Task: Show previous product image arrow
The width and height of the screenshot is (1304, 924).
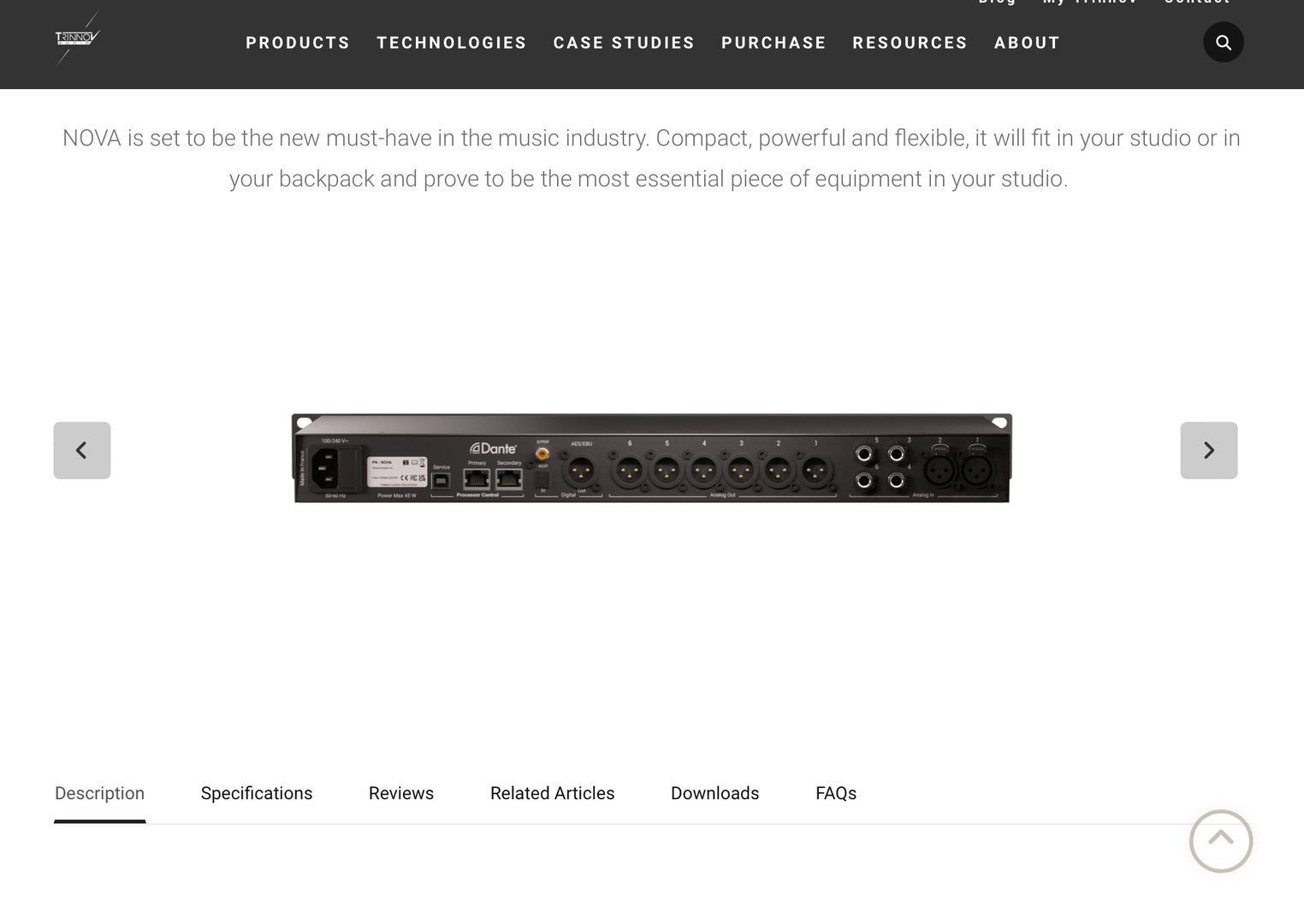Action: coord(82,450)
